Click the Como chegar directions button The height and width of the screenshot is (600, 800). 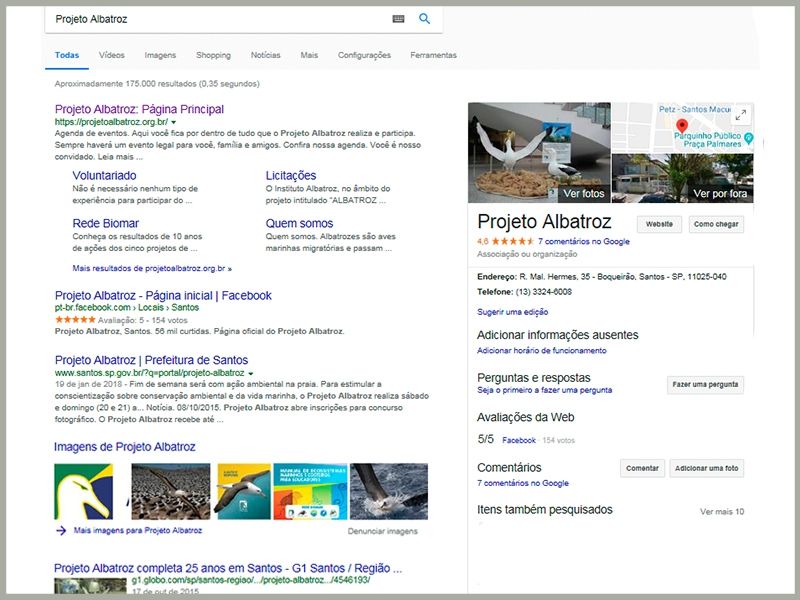tap(717, 224)
